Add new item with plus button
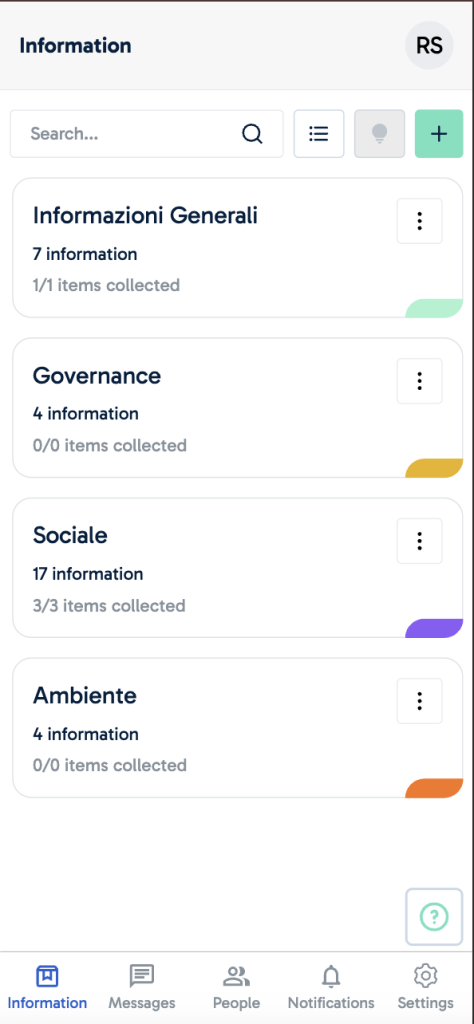Viewport: 474px width, 1024px height. coord(439,134)
